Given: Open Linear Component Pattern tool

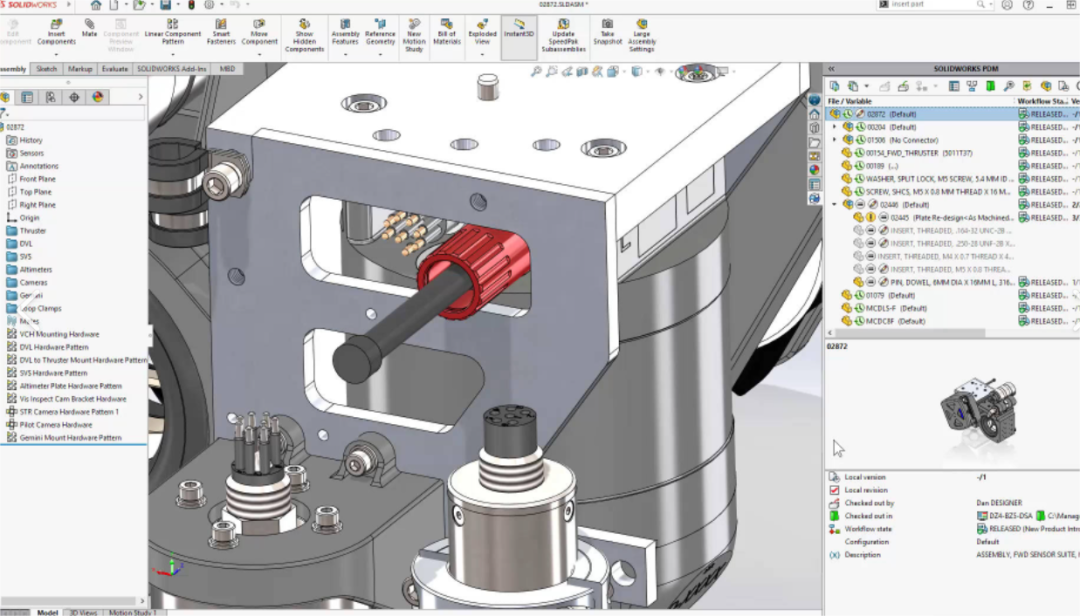Looking at the screenshot, I should tap(173, 32).
